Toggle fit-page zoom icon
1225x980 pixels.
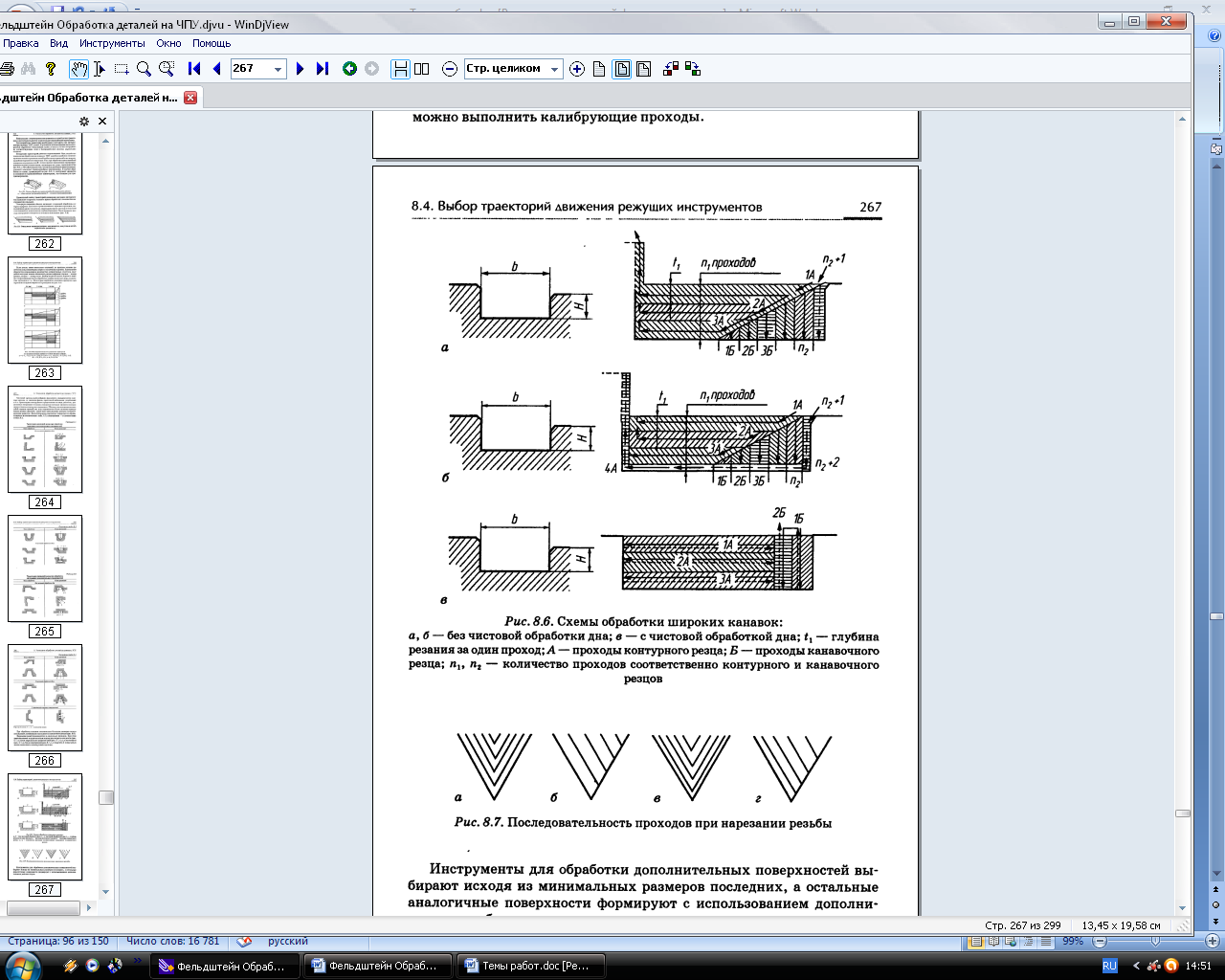[x=621, y=69]
